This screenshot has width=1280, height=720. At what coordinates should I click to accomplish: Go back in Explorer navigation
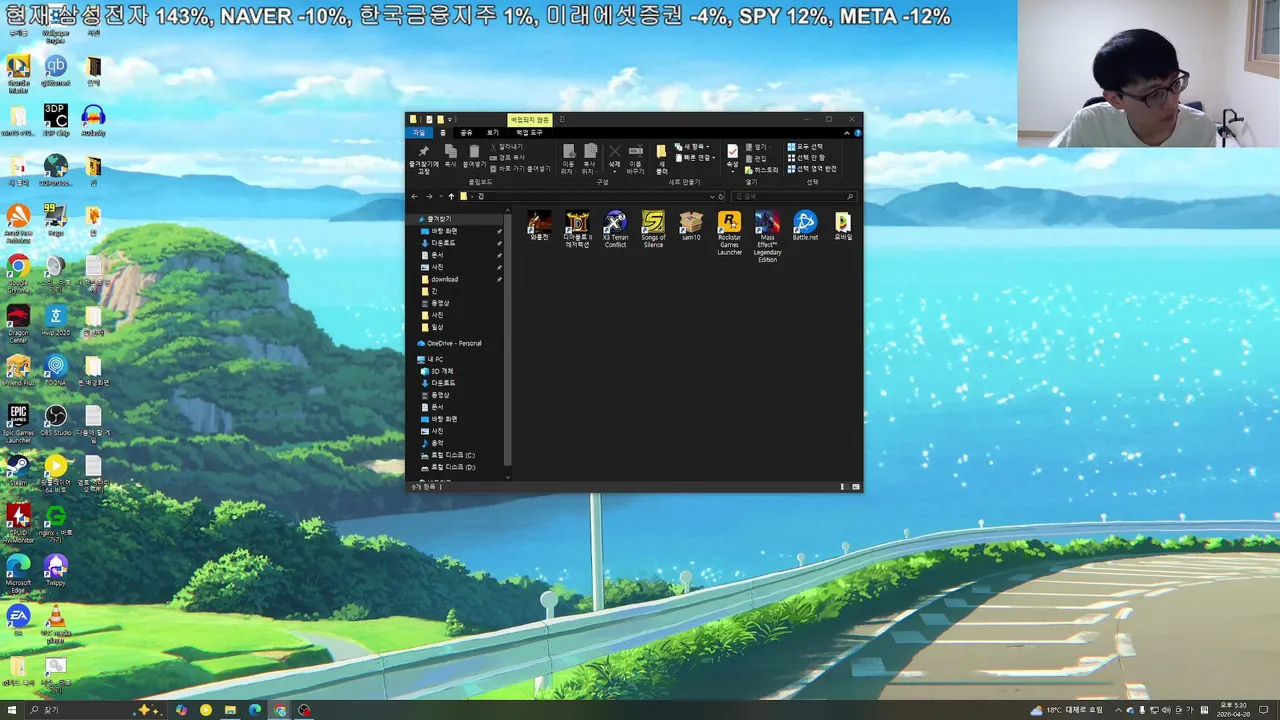[x=415, y=196]
